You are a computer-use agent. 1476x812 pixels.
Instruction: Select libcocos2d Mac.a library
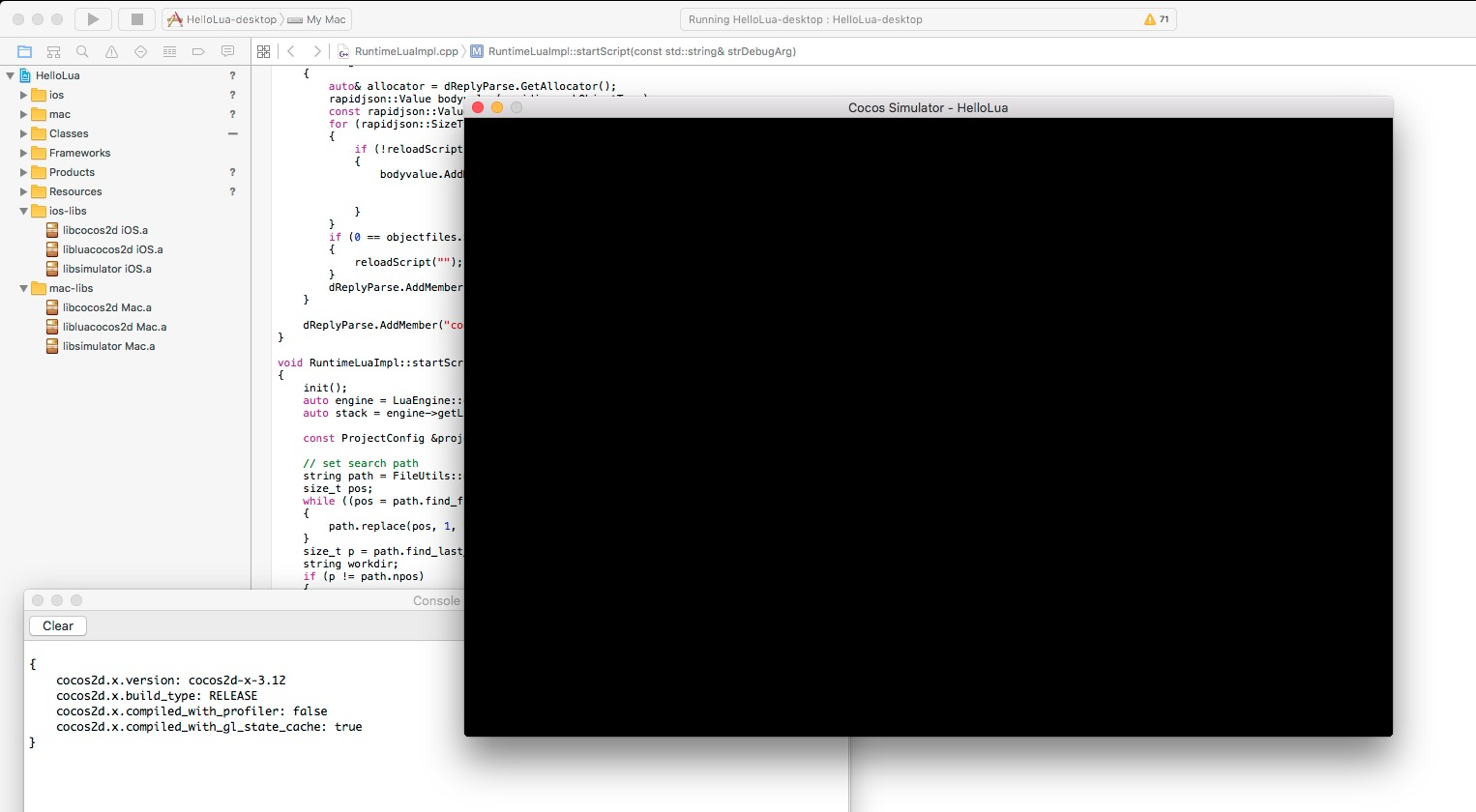click(107, 307)
